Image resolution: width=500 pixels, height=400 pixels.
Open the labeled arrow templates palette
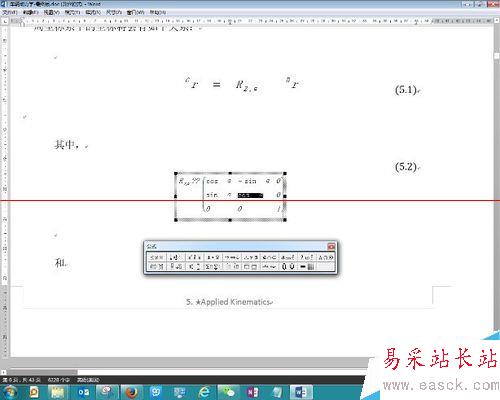coord(269,266)
